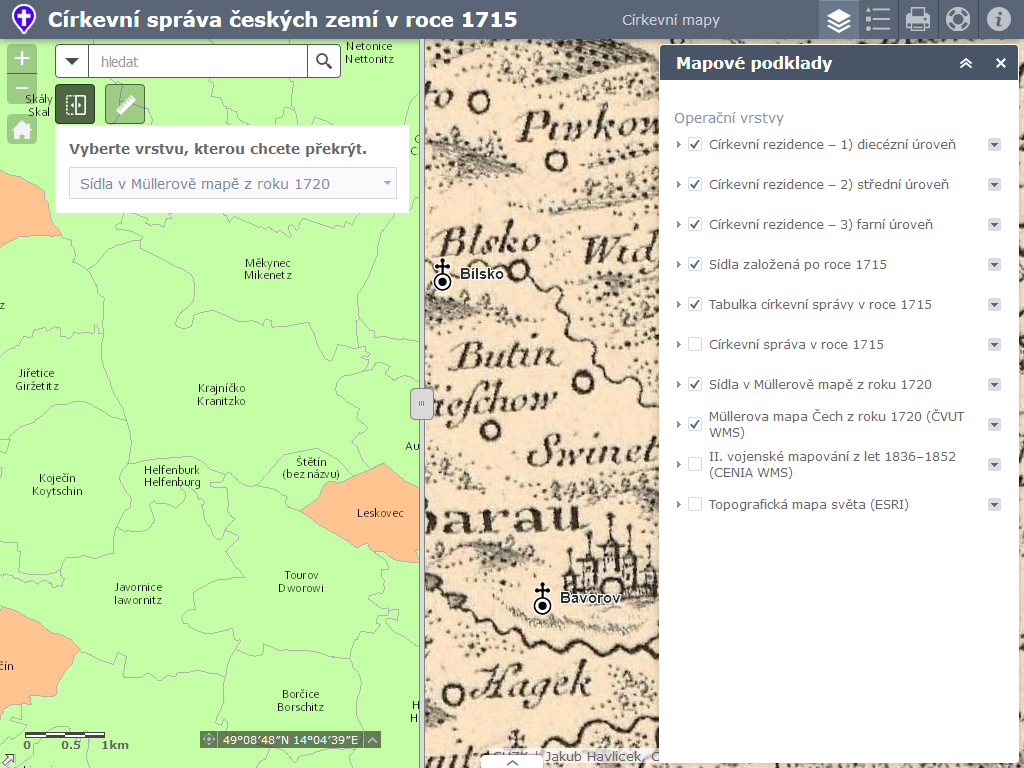Viewport: 1024px width, 768px height.
Task: Open options menu for Církevní správa layer
Action: [x=994, y=344]
